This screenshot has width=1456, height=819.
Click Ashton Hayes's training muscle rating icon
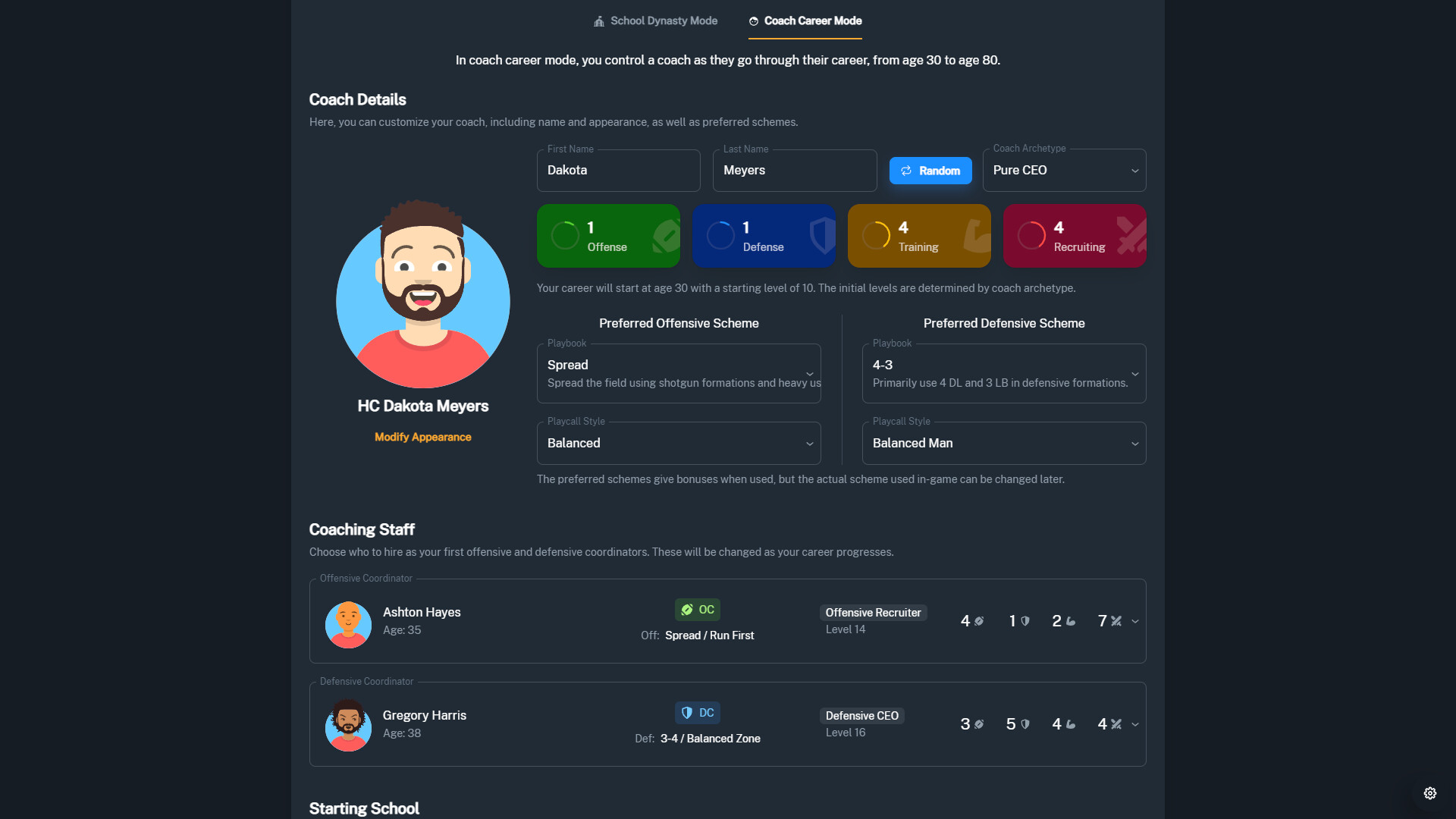(x=1071, y=621)
